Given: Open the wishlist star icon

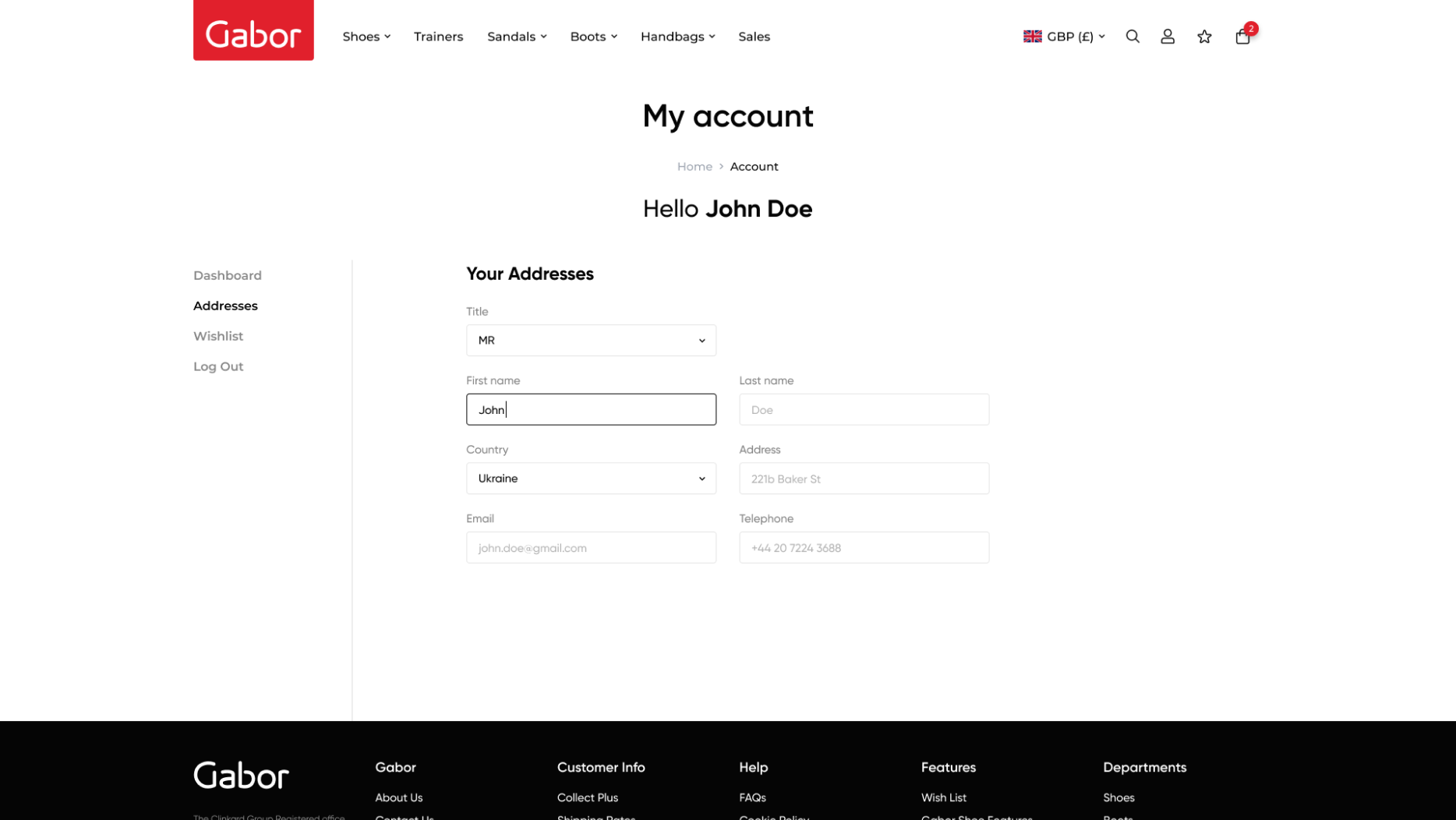Looking at the screenshot, I should pos(1204,37).
